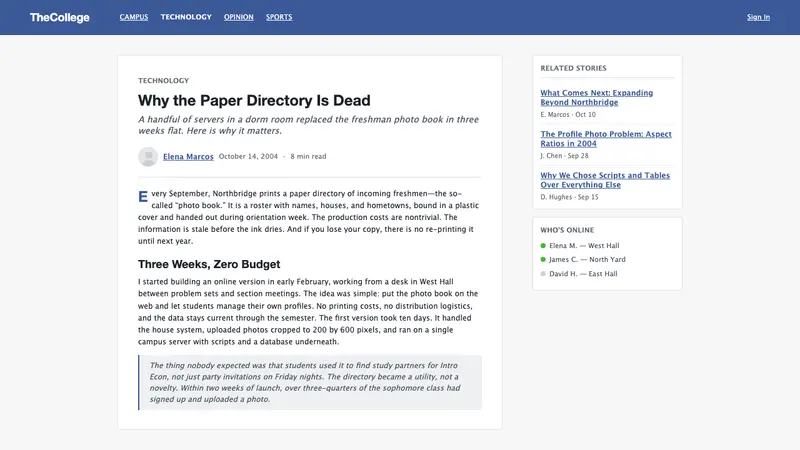Select 'Elena M. — West Hall' online entry

(584, 245)
